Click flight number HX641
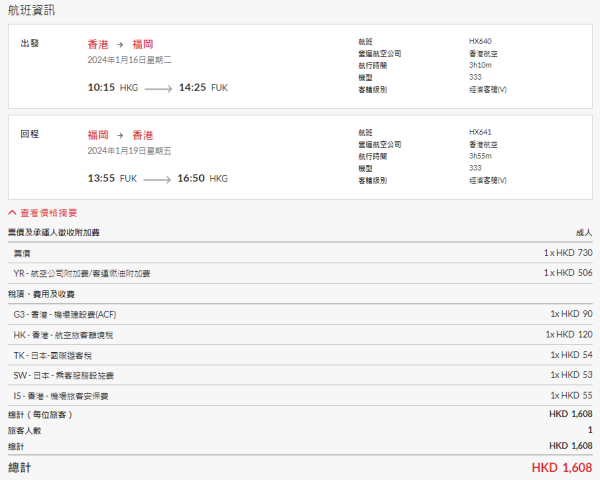600x480 pixels. (481, 131)
